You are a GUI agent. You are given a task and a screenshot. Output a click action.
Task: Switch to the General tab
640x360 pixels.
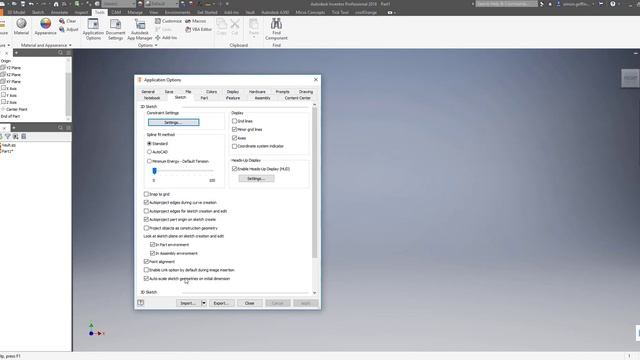(x=148, y=92)
